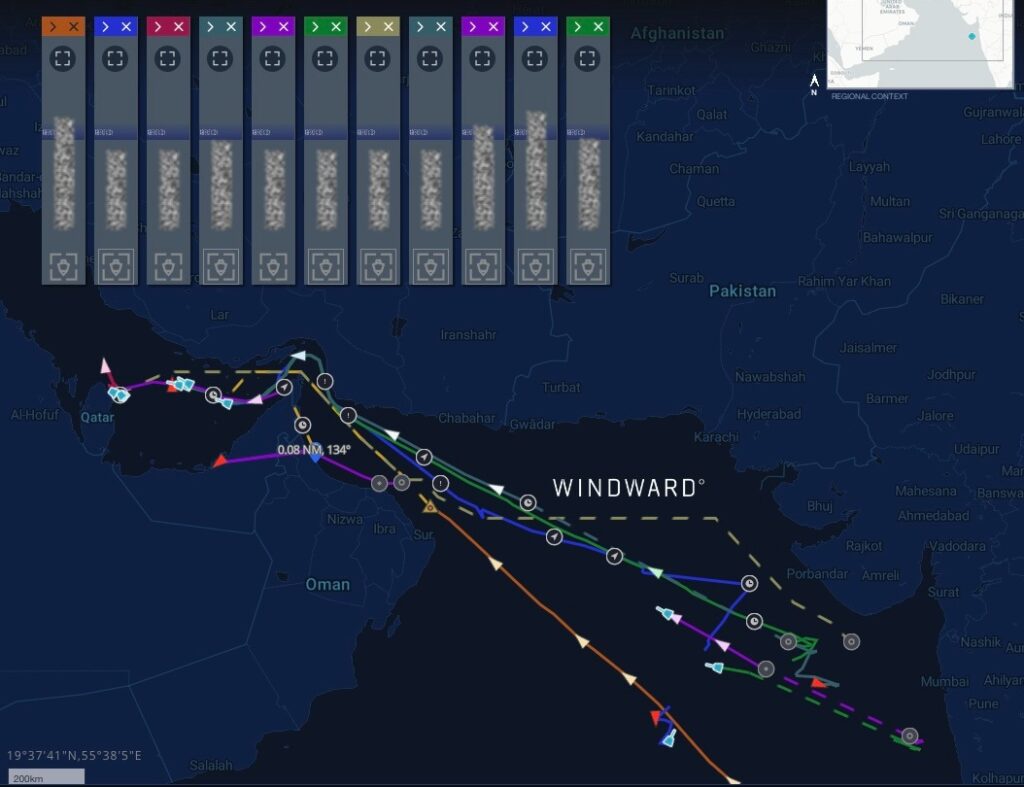Click the Pakistan country label
This screenshot has height=787, width=1024.
743,291
